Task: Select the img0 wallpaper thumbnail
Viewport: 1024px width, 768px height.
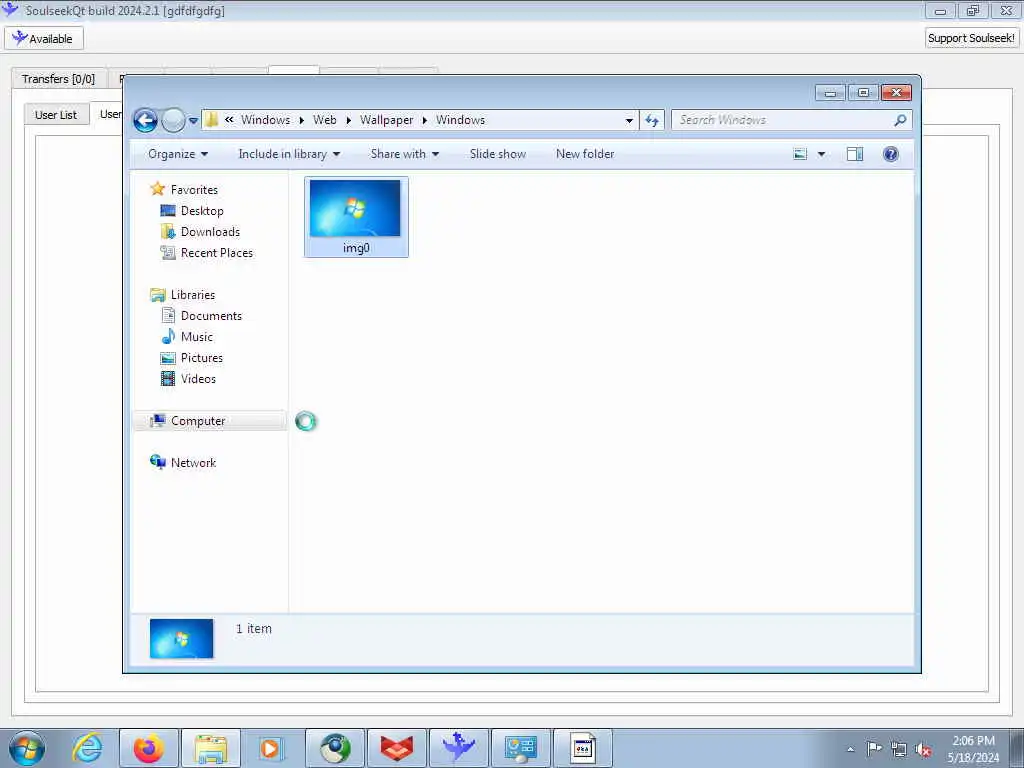Action: 356,217
